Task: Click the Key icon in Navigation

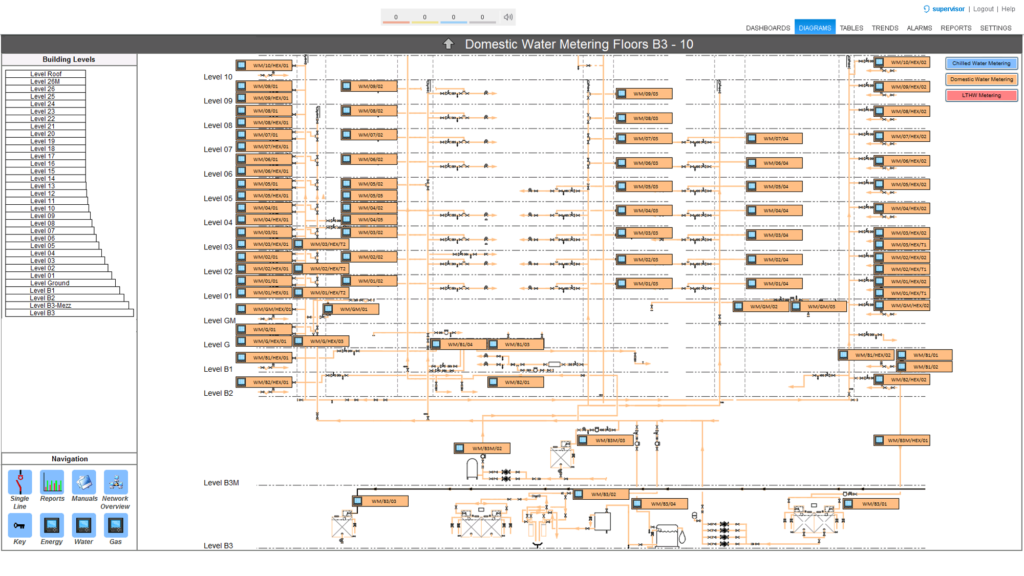Action: point(19,524)
